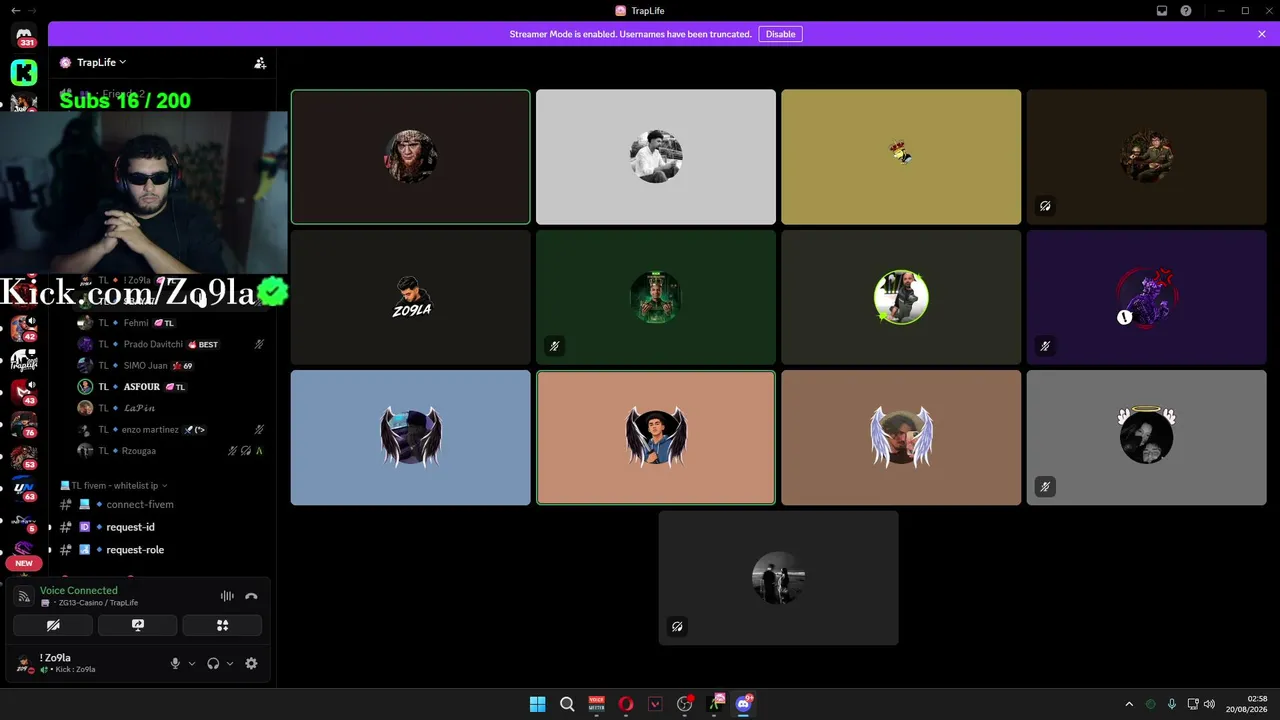This screenshot has width=1280, height=720.
Task: Open the server icon with badge 53
Action: coord(24,456)
